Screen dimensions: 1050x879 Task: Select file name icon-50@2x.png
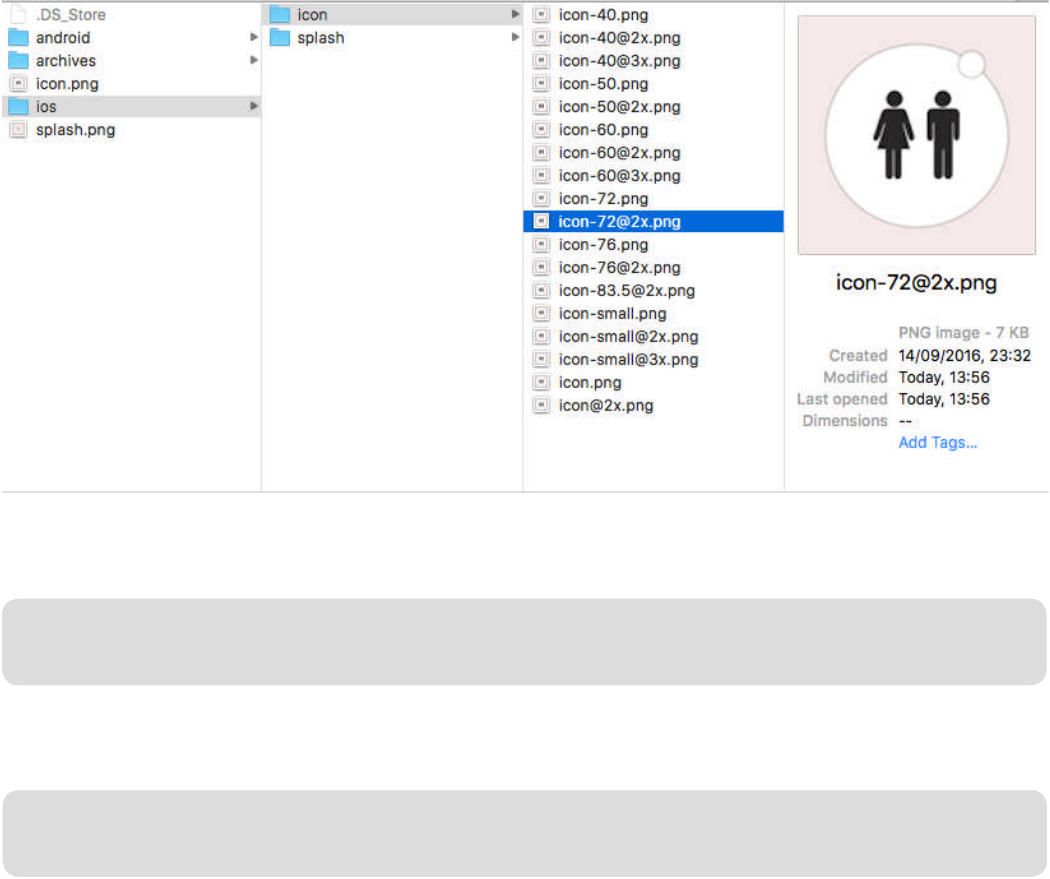[619, 106]
